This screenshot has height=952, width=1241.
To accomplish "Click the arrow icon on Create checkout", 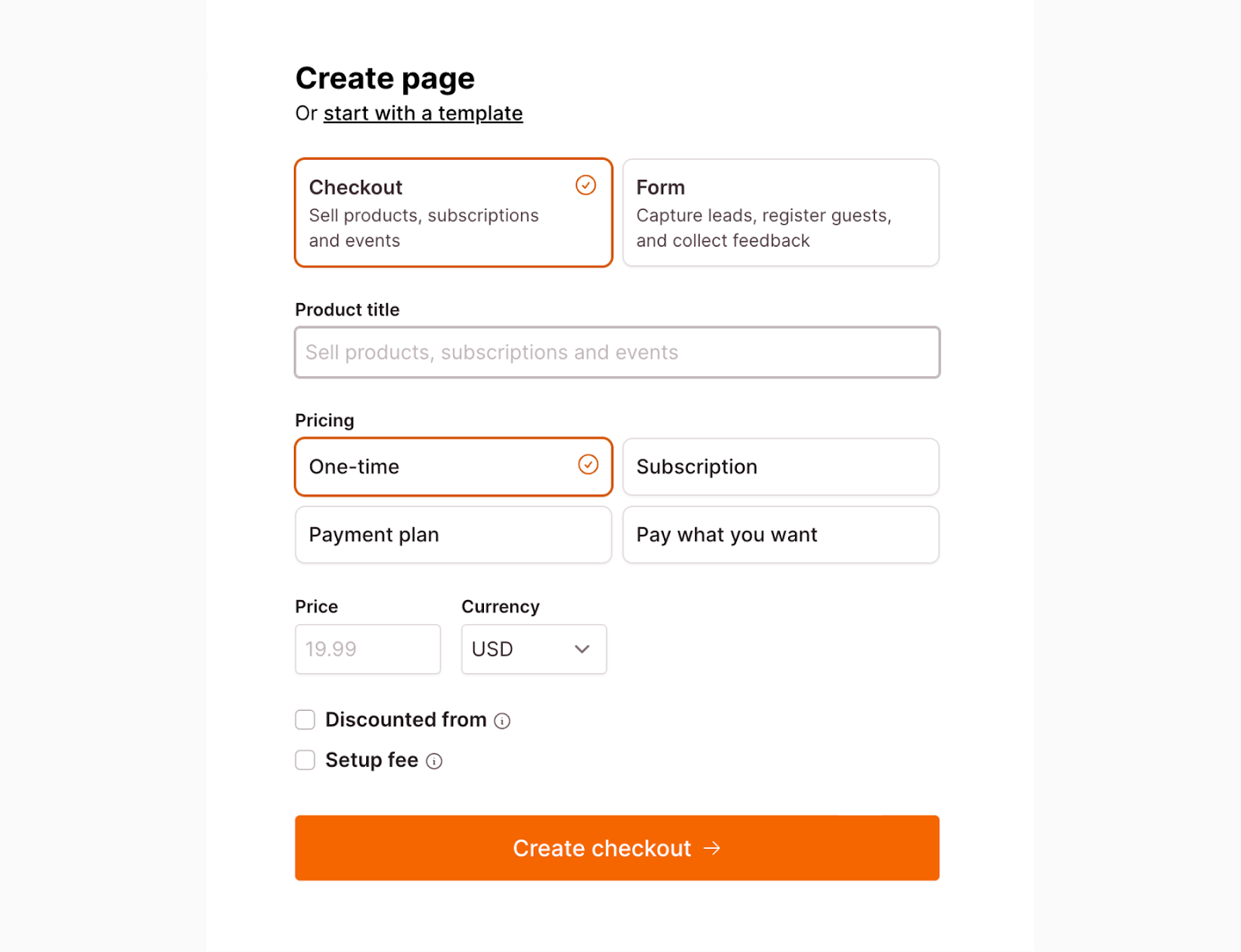I will tap(712, 848).
